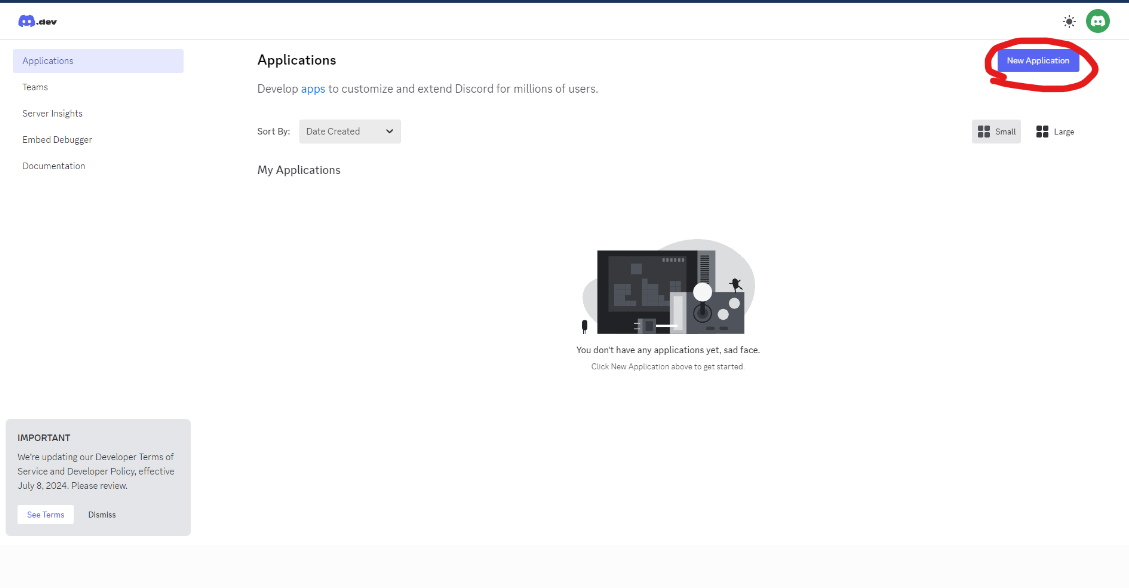Click the 'My Applications' heading
This screenshot has height=588, width=1129.
point(299,170)
